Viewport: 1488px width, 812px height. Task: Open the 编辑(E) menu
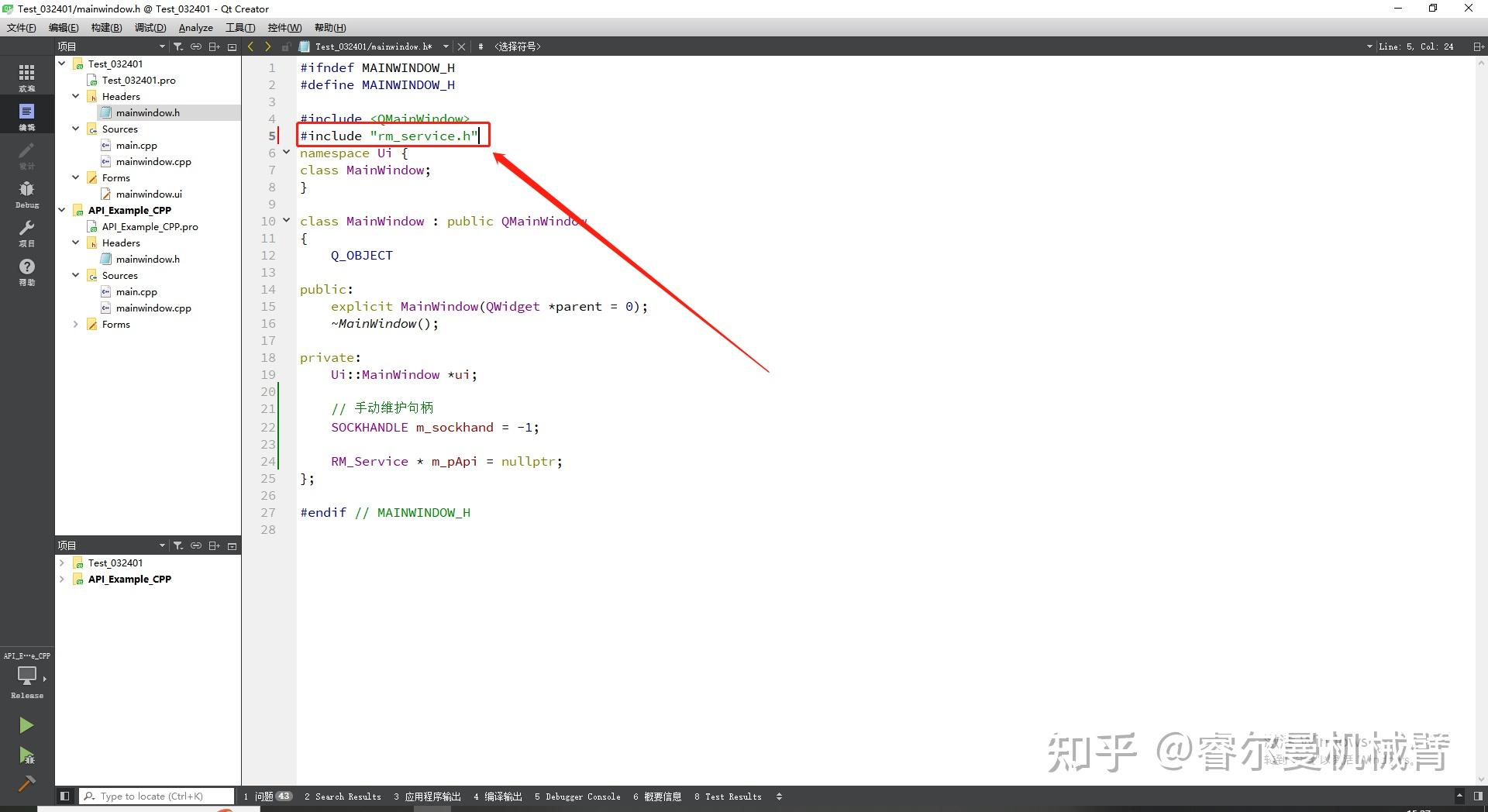(64, 28)
